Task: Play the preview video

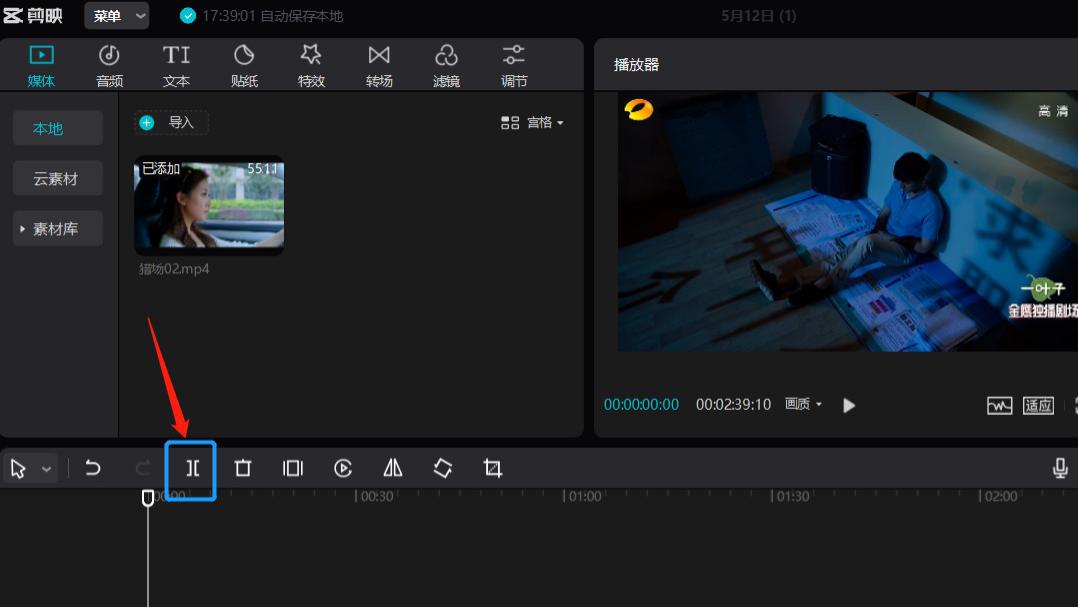Action: pos(849,405)
